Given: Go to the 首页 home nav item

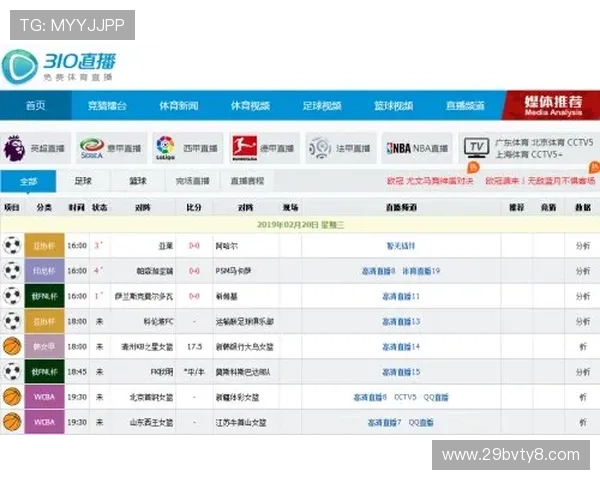Looking at the screenshot, I should (36, 105).
